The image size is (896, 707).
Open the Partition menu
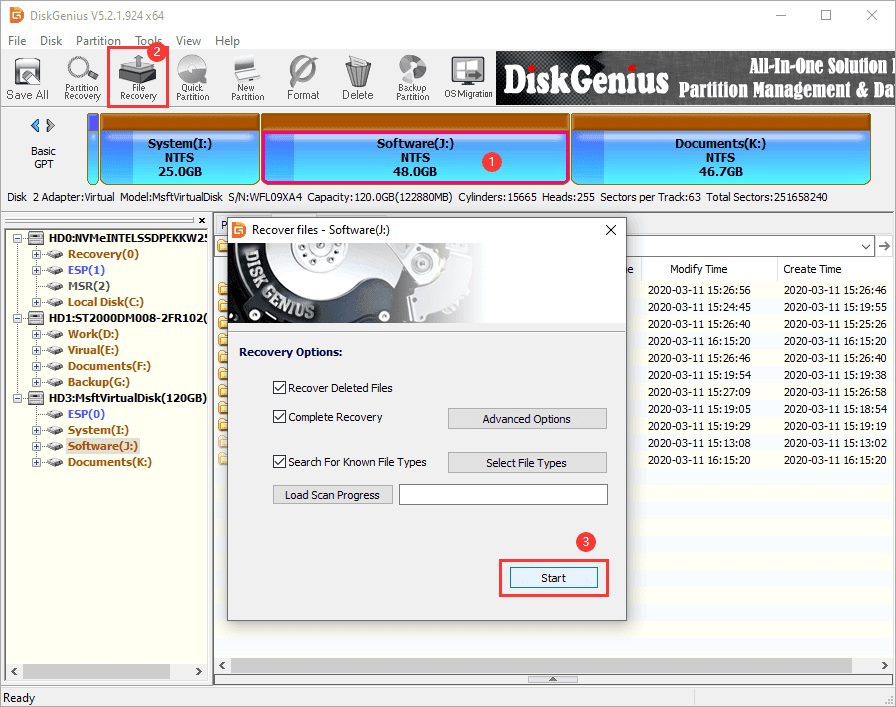[98, 41]
